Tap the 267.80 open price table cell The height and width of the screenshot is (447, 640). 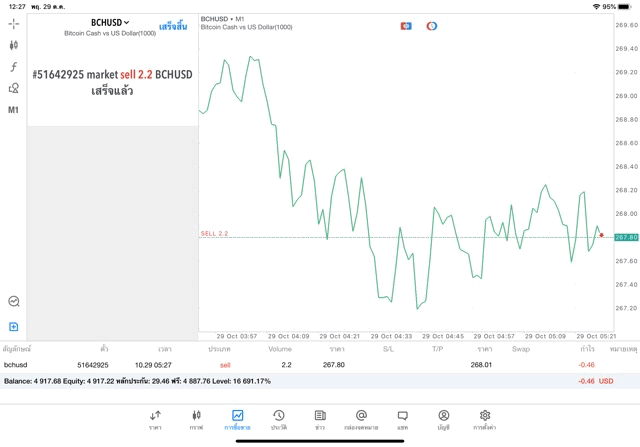click(x=333, y=365)
